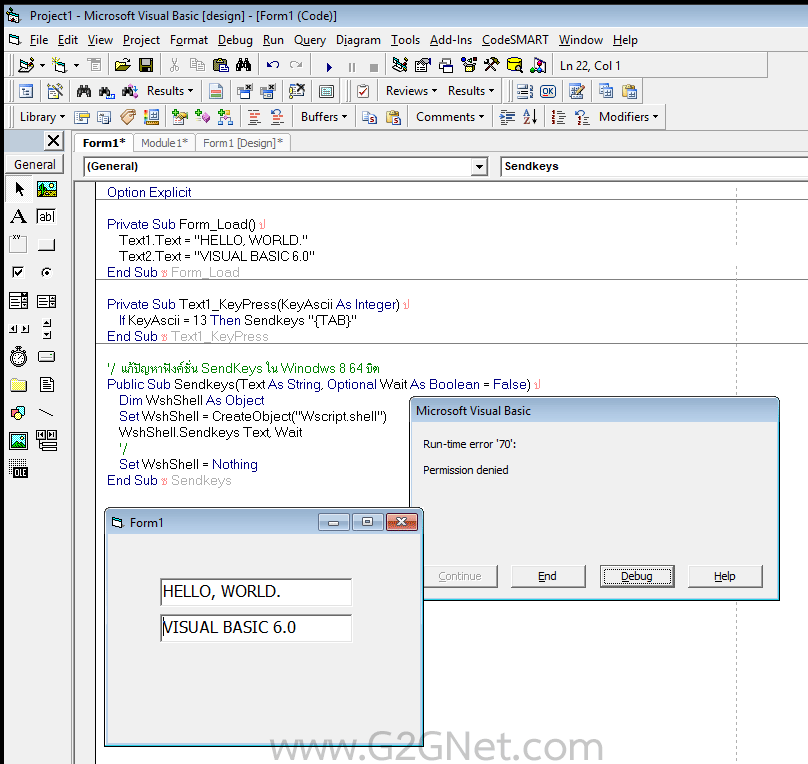
Task: Open the Project Explorer from the toolbar
Action: (x=400, y=65)
